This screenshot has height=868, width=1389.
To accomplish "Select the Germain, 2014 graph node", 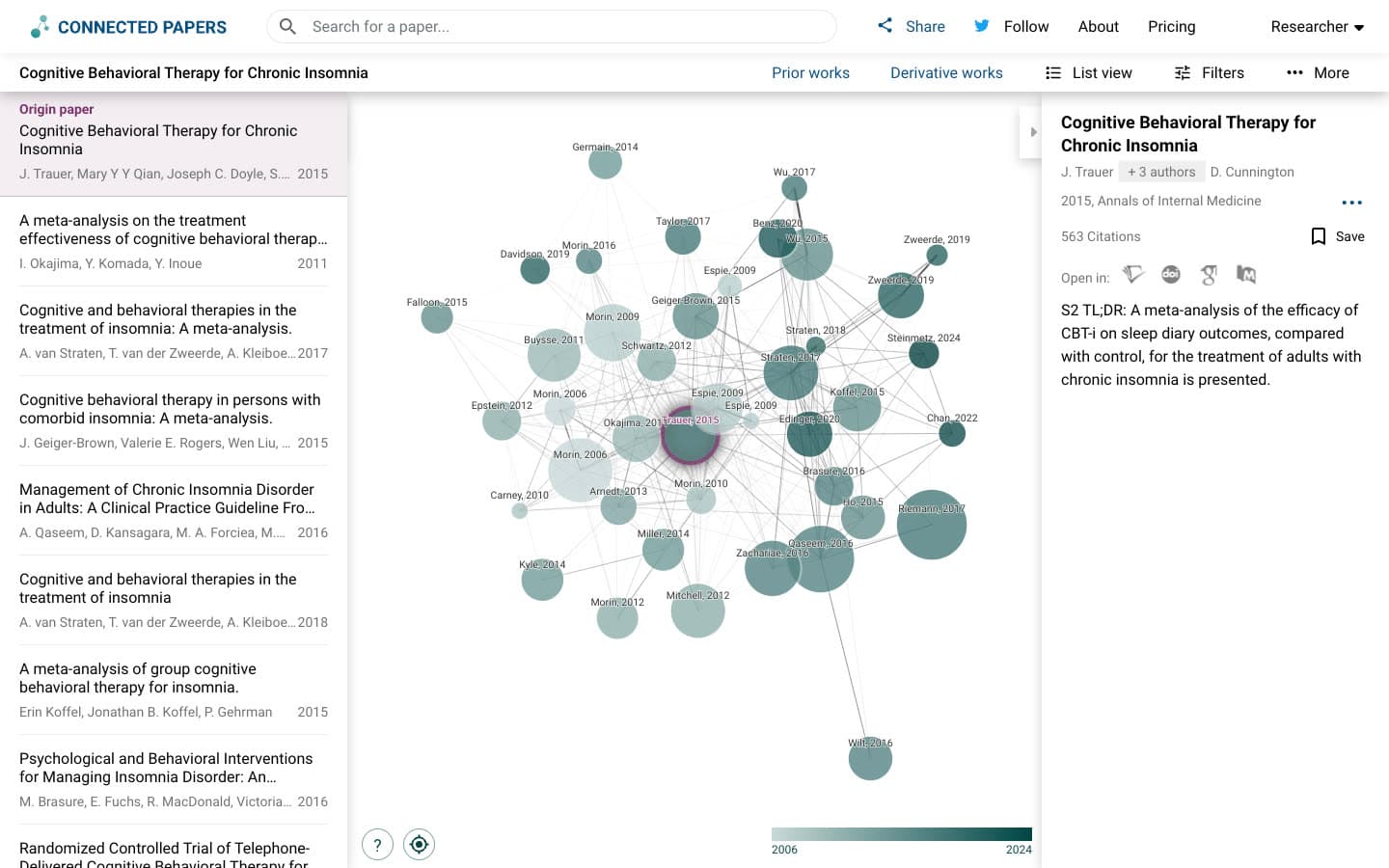I will [605, 162].
